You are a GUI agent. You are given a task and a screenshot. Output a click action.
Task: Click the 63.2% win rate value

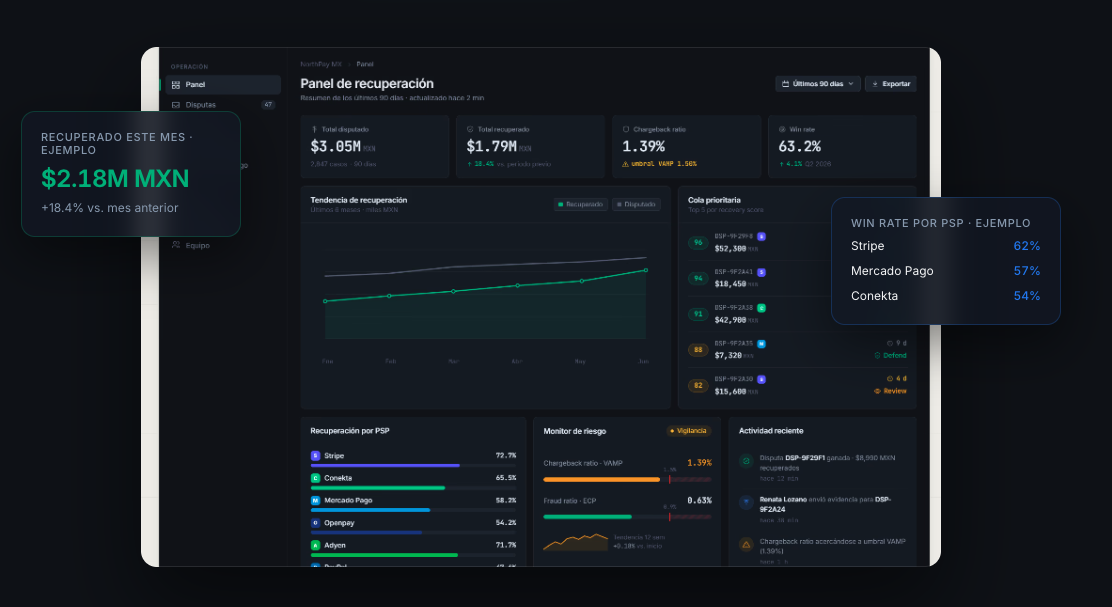point(799,147)
